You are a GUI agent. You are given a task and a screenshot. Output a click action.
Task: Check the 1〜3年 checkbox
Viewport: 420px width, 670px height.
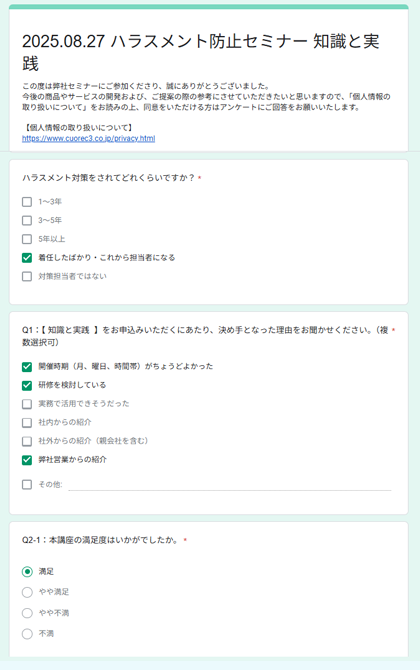coord(27,202)
